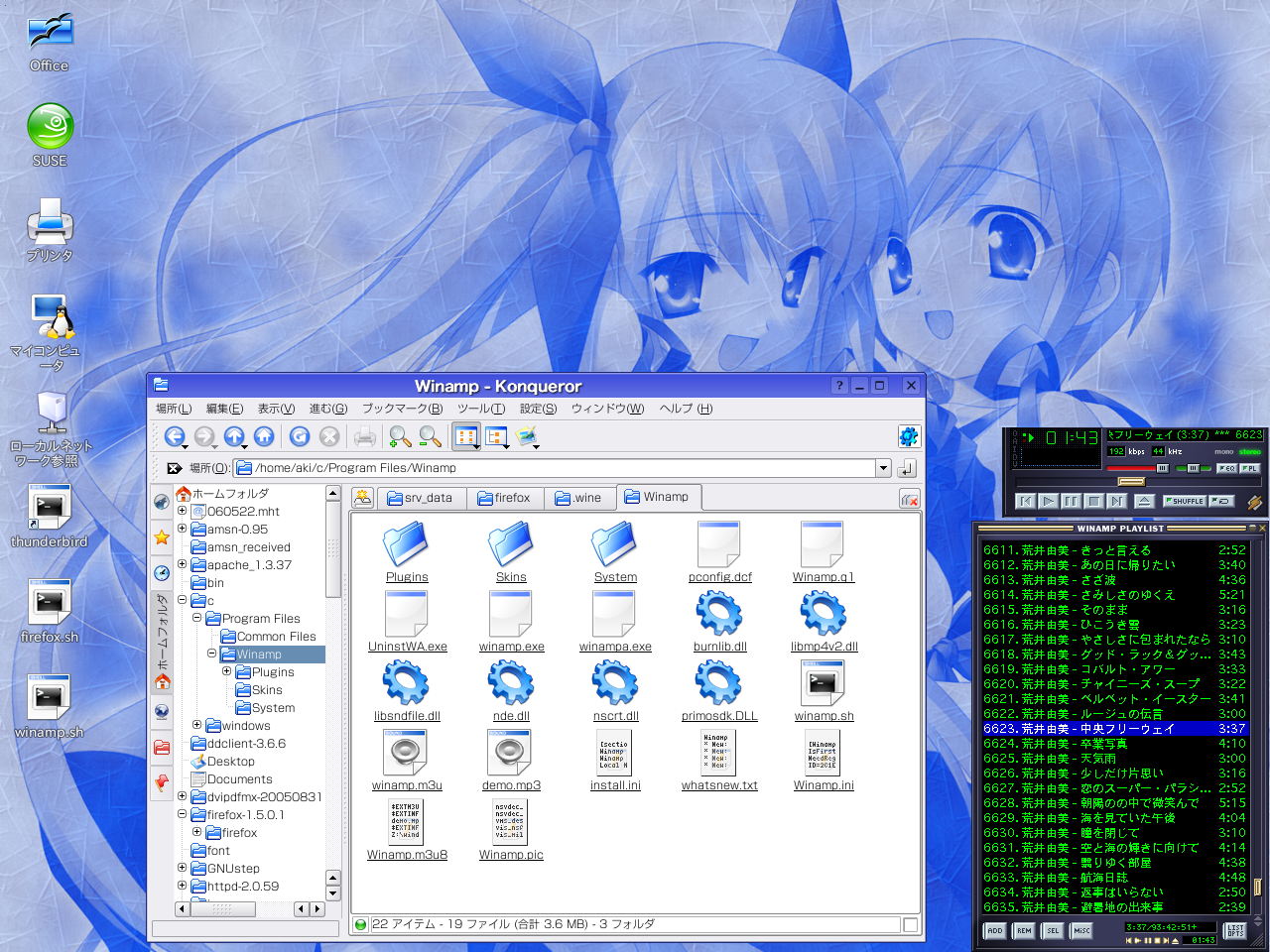The width and height of the screenshot is (1270, 952).
Task: Switch to Tree View in Konqueror toolbar
Action: pyautogui.click(x=496, y=436)
